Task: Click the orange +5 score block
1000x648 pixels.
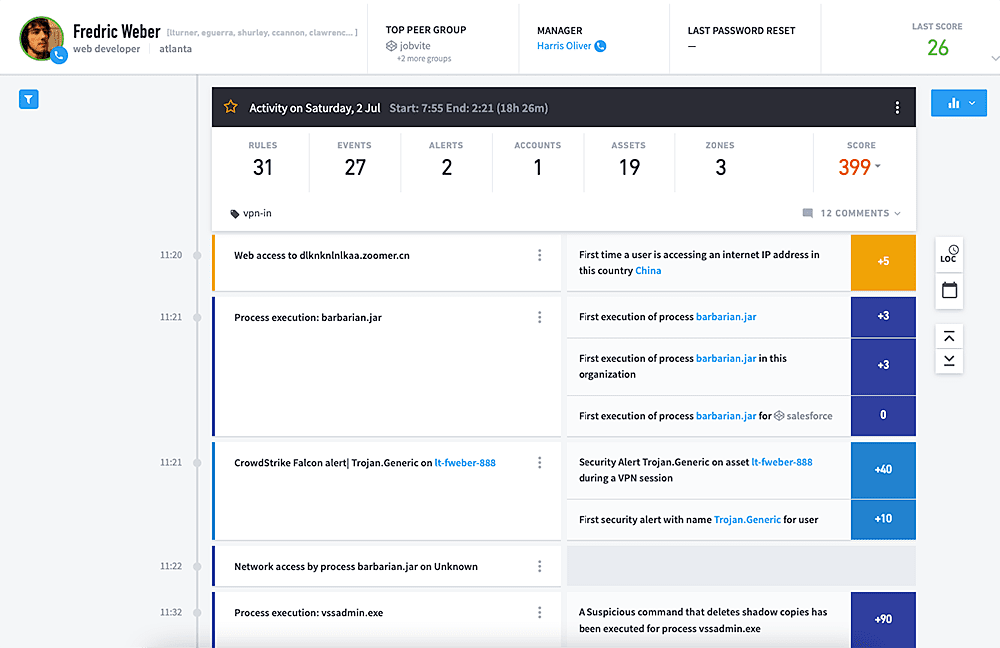Action: click(883, 261)
